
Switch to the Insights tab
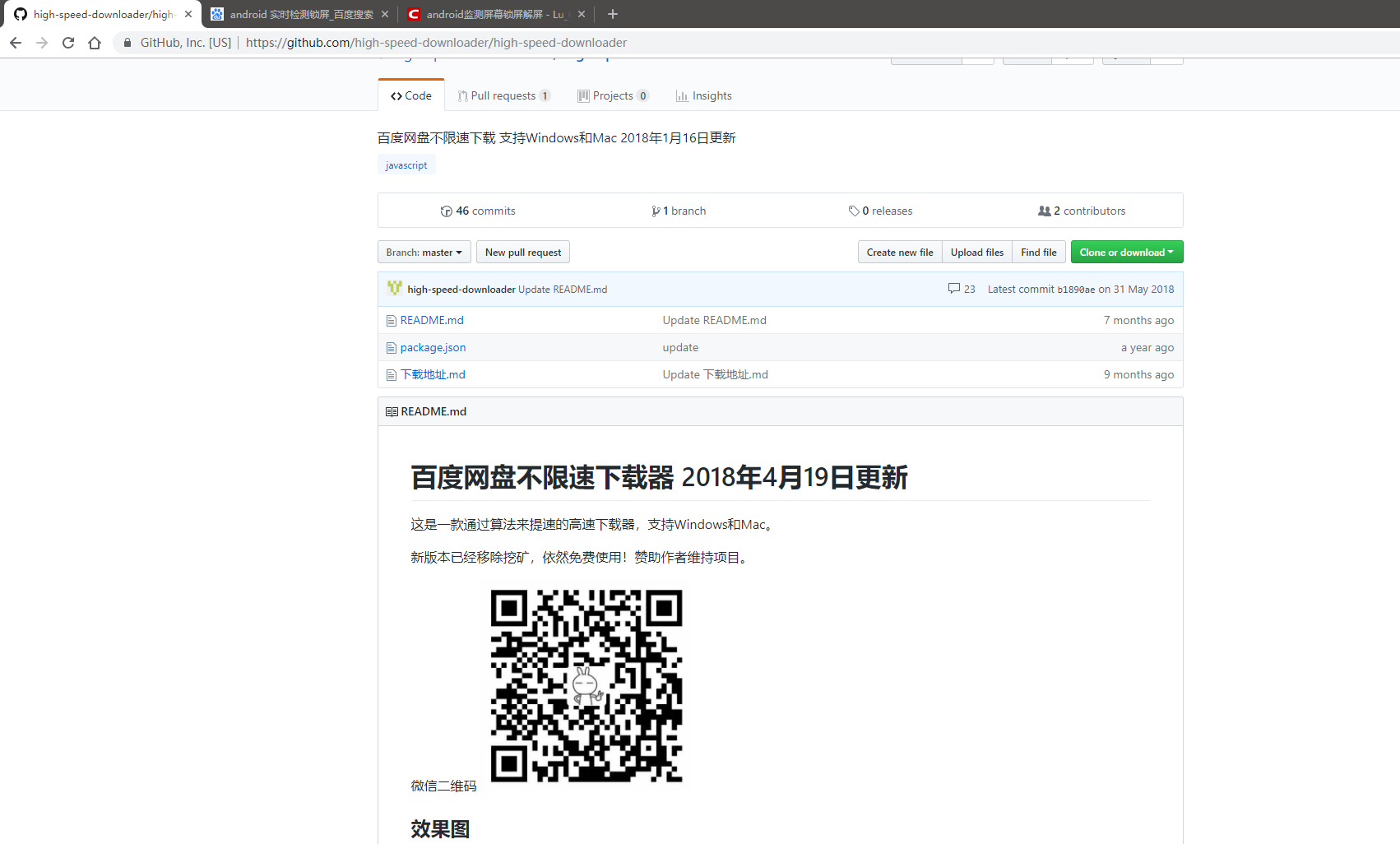click(x=703, y=96)
